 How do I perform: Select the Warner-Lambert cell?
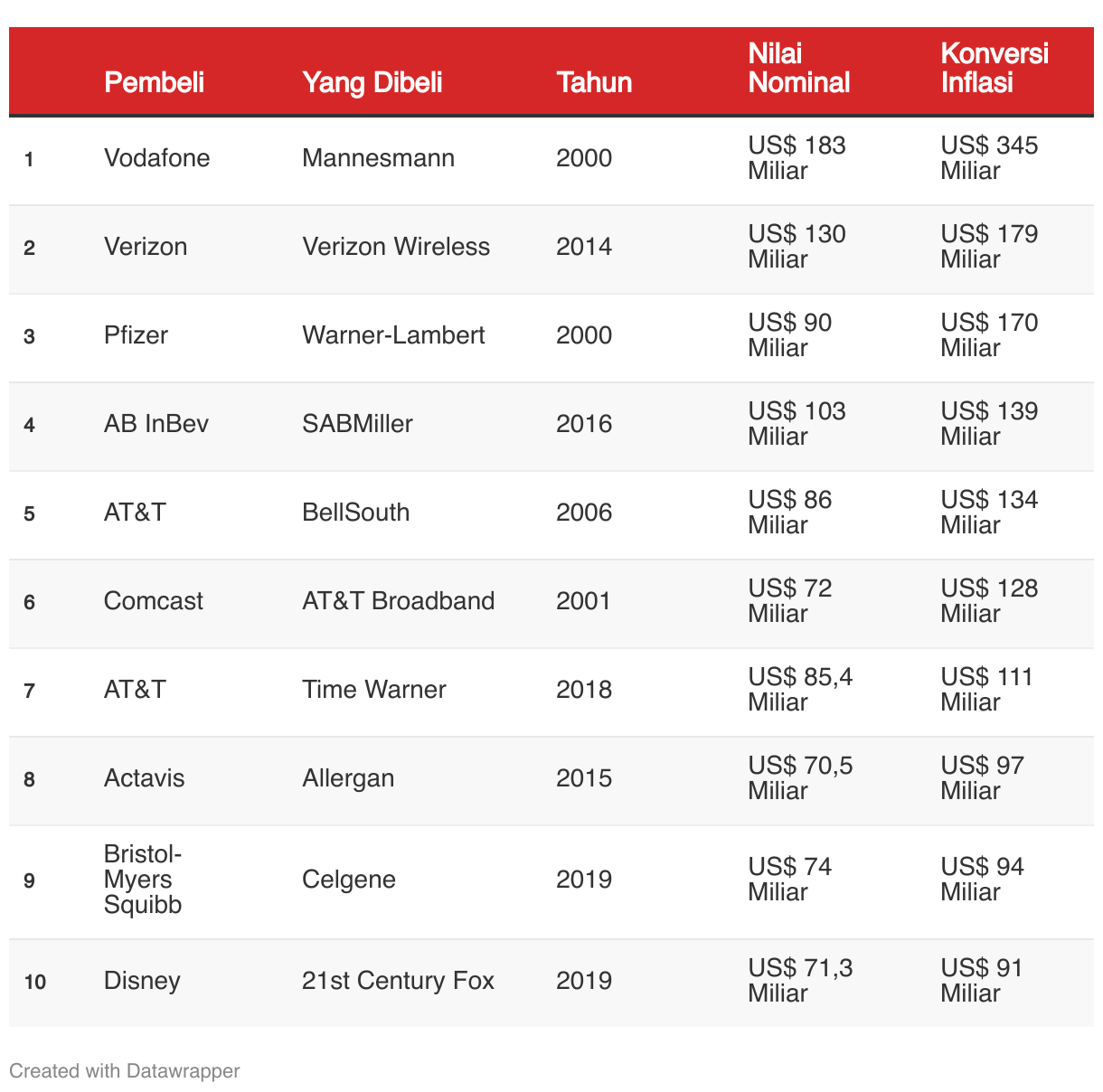[x=393, y=335]
